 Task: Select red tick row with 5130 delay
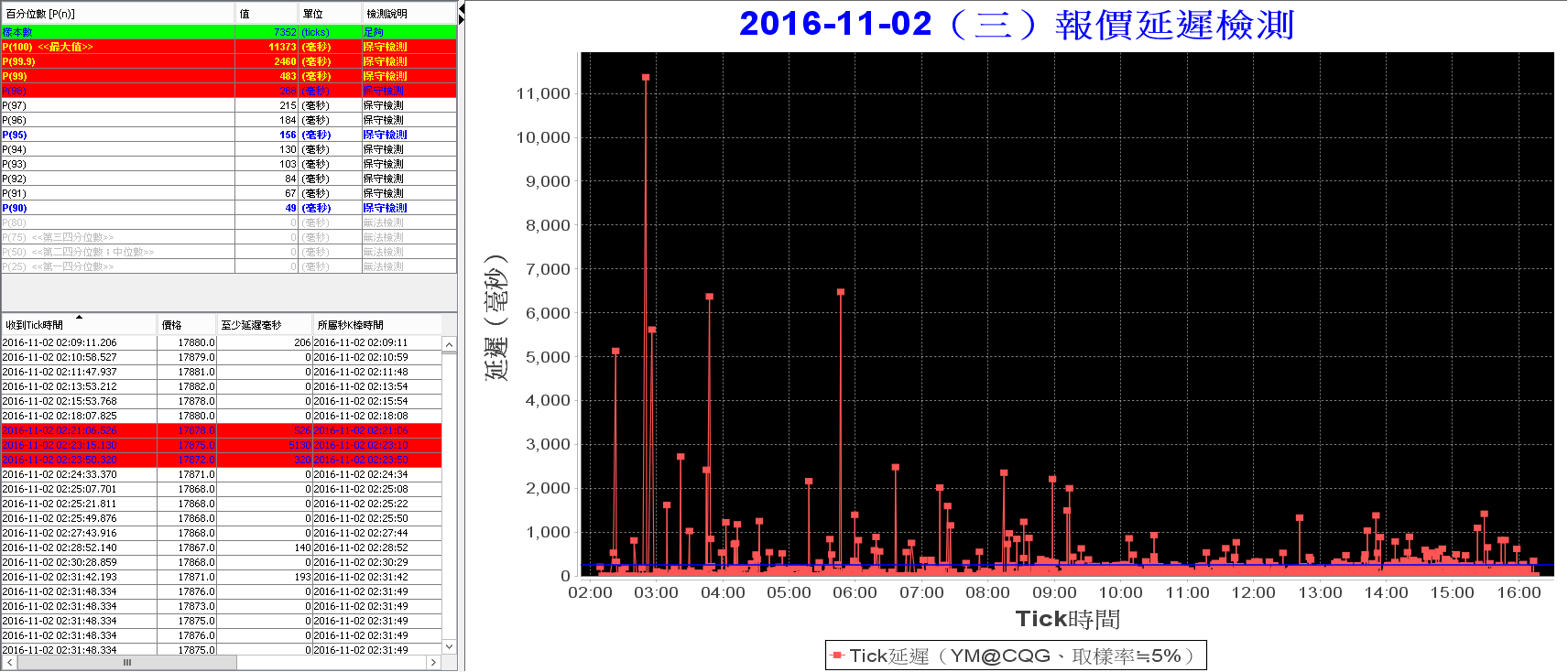pyautogui.click(x=222, y=445)
